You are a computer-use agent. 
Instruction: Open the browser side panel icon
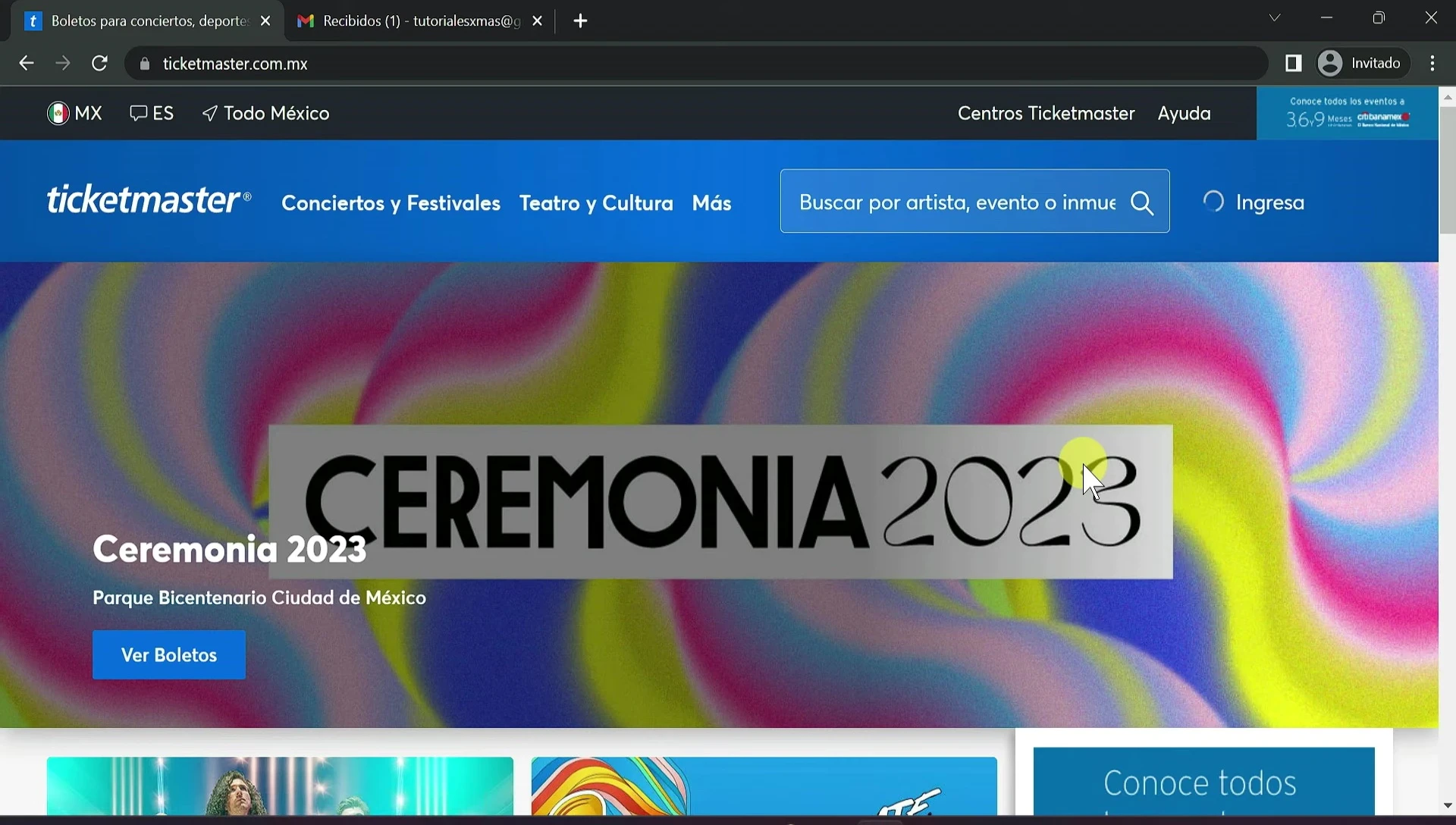point(1294,64)
